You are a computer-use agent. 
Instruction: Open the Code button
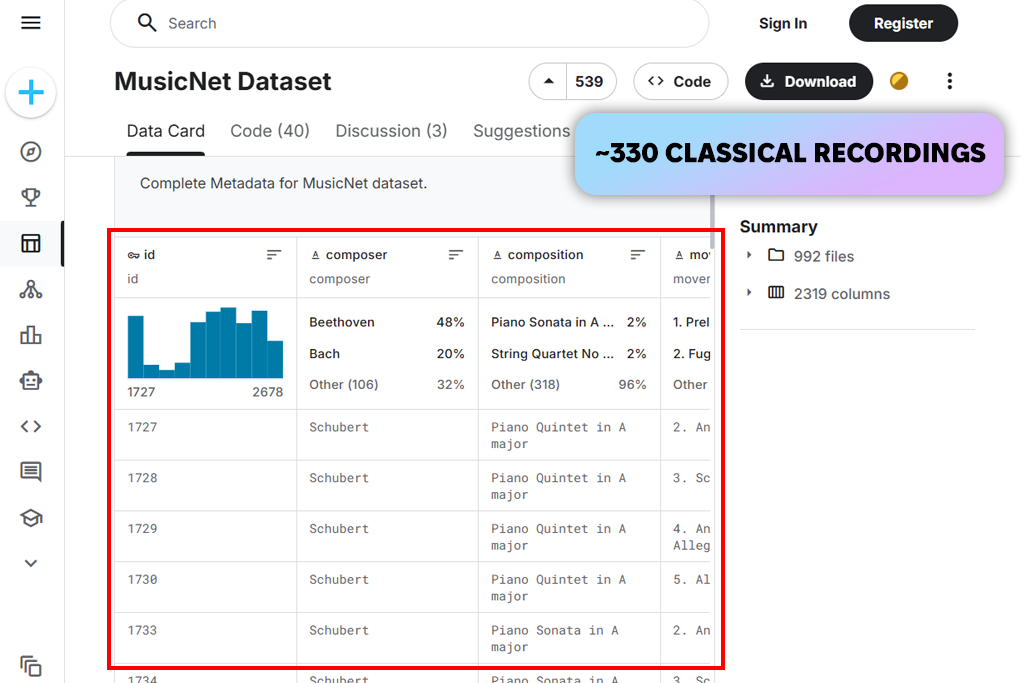pyautogui.click(x=680, y=82)
